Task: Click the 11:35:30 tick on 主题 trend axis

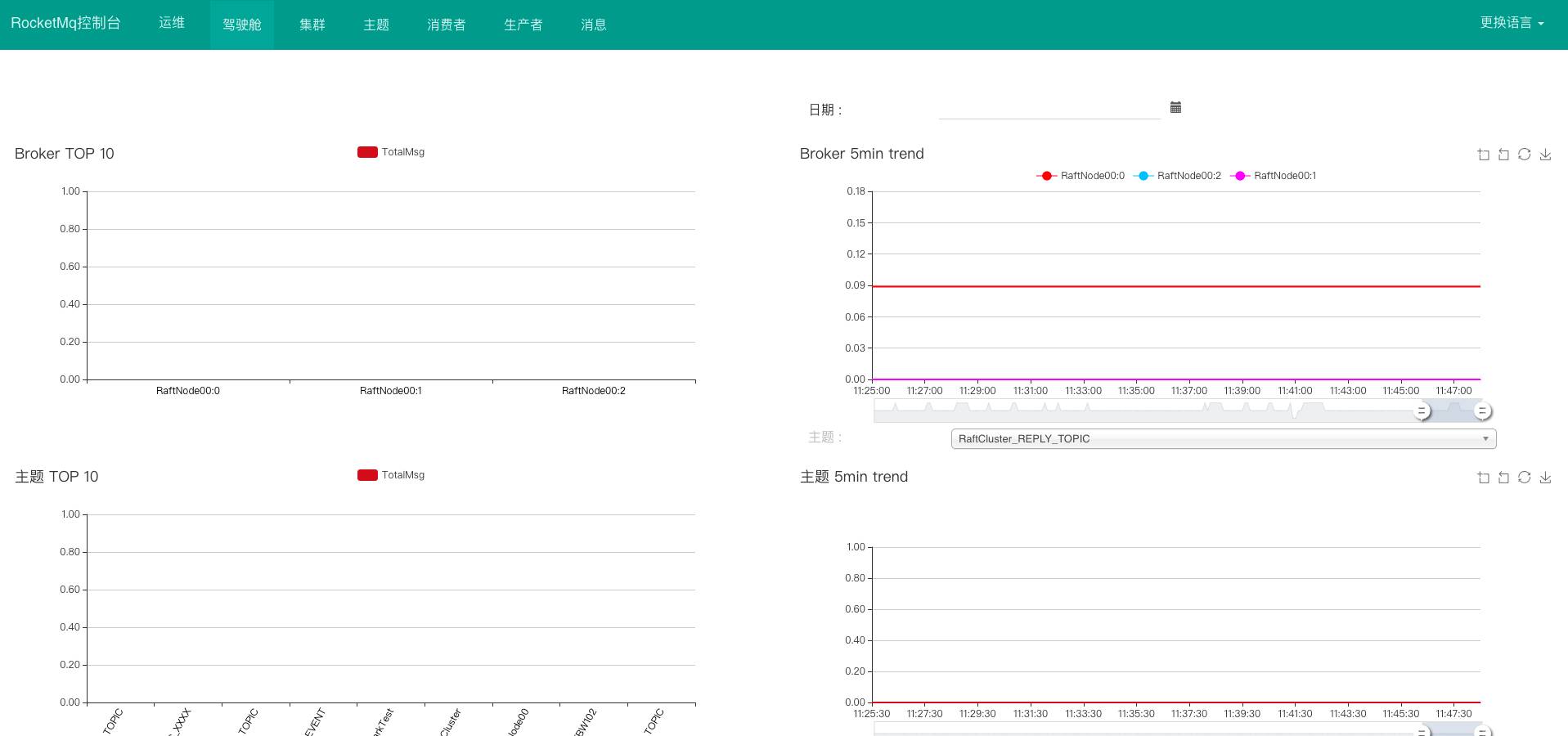Action: pos(1136,714)
